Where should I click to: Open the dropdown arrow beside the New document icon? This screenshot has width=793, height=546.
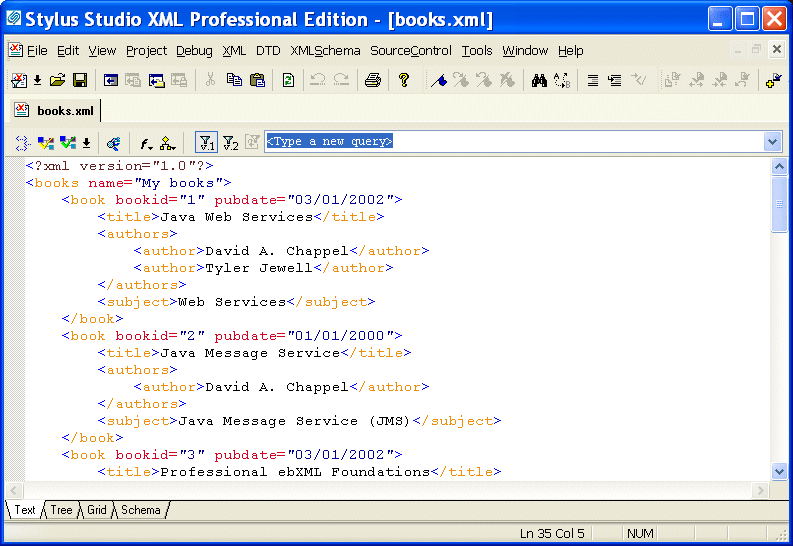(x=37, y=80)
